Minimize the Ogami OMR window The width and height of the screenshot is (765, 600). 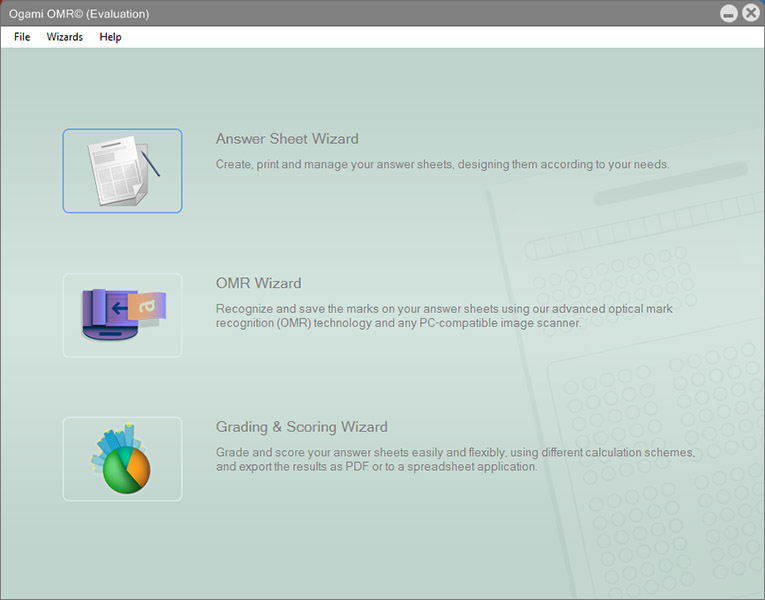[x=728, y=13]
